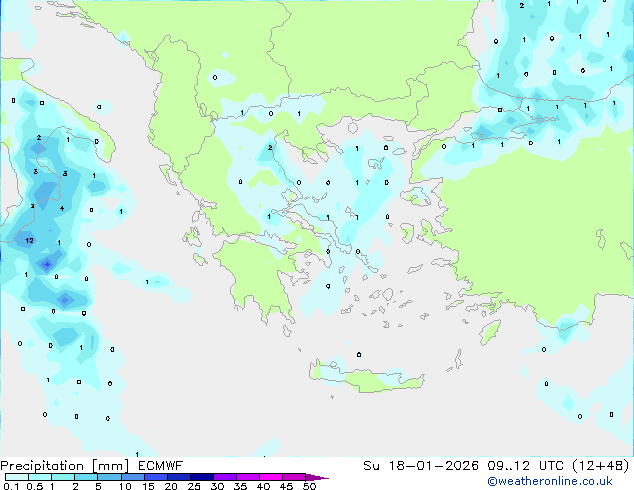Screen dimensions: 634x490
Task: Click the 15–20 mm legend swatch
Action: (x=156, y=477)
